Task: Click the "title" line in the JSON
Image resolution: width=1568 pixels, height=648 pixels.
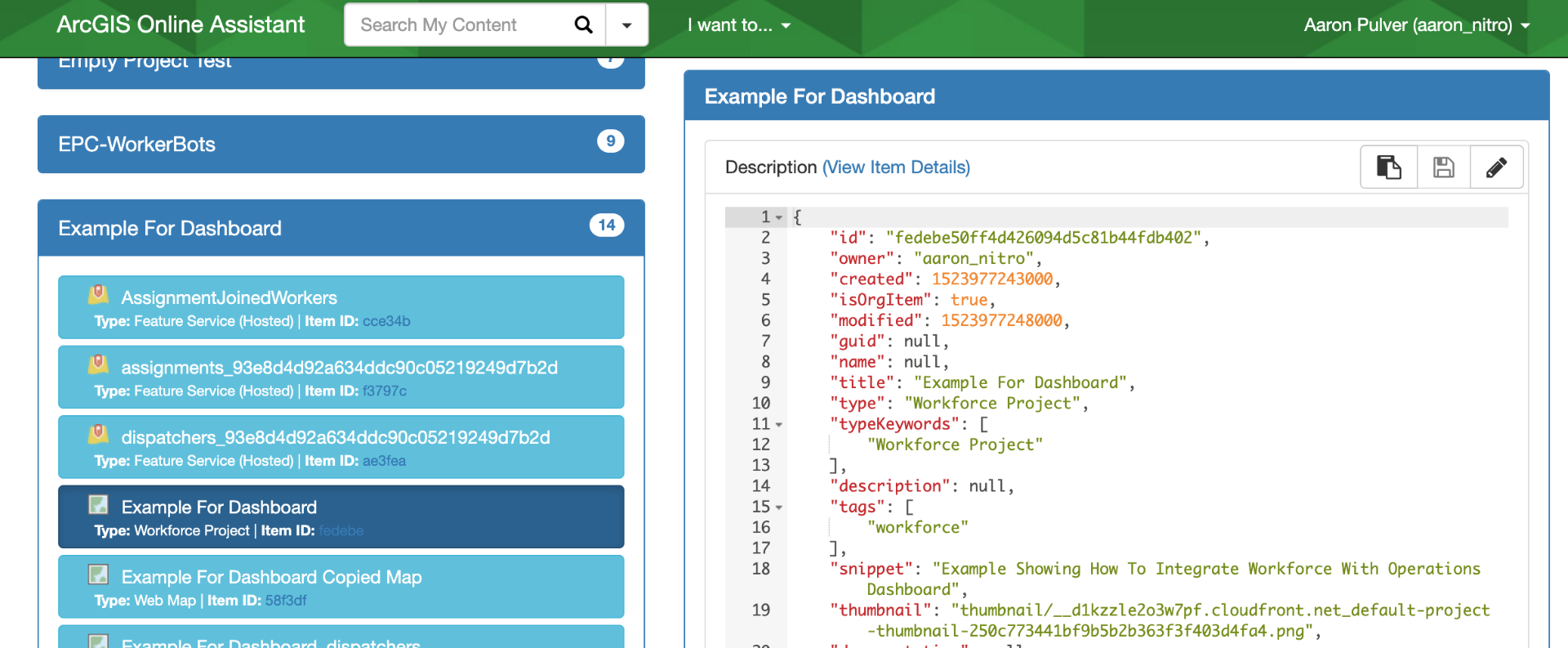Action: (x=982, y=383)
